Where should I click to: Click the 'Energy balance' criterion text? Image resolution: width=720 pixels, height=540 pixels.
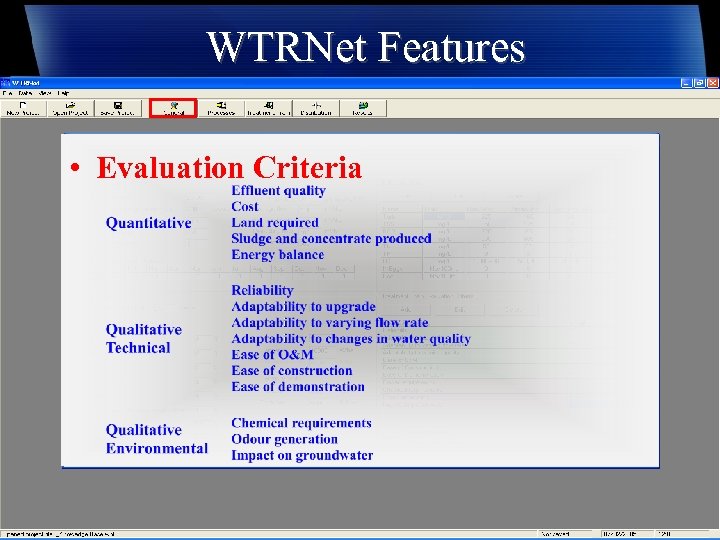[277, 255]
